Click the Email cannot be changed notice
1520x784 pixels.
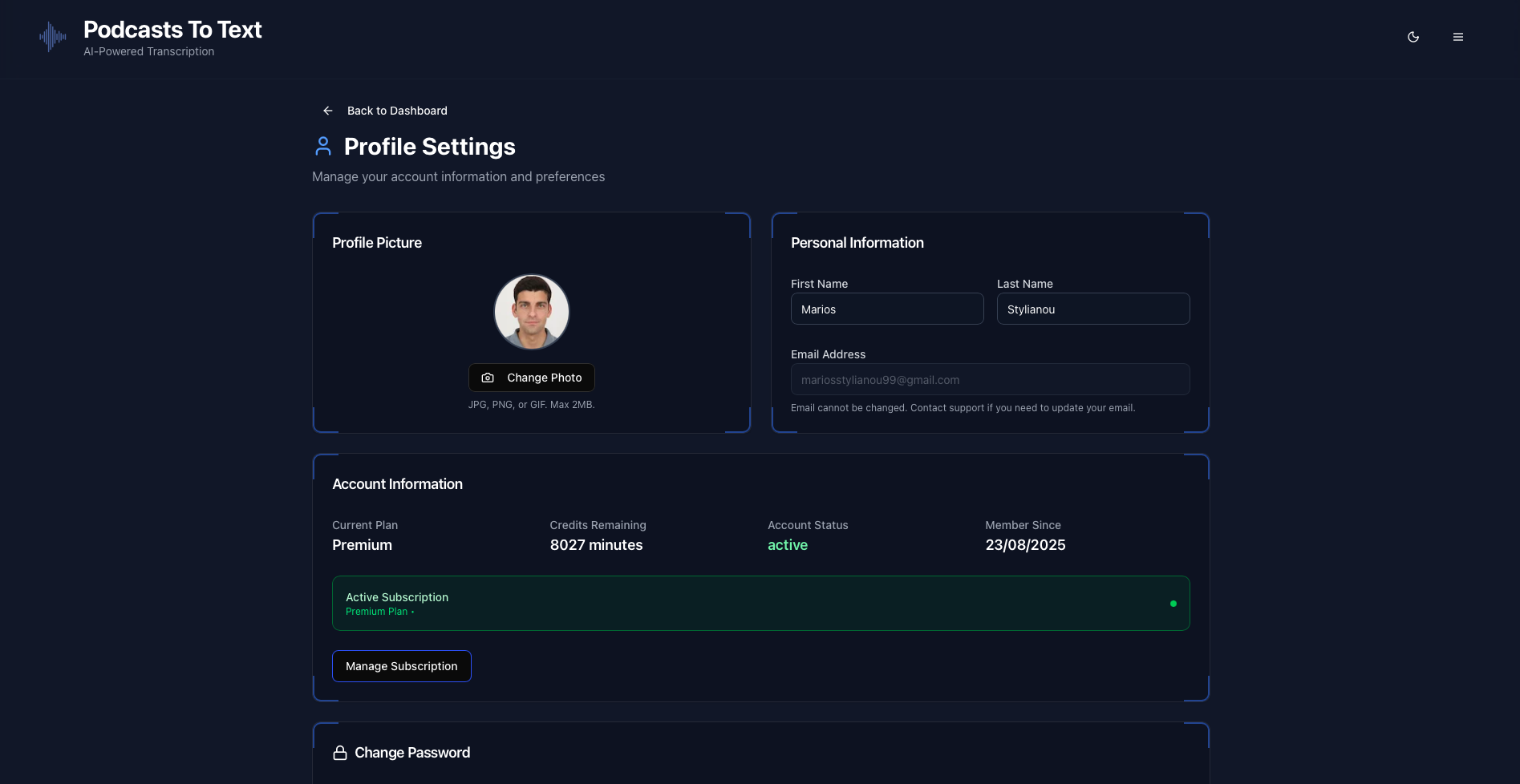coord(963,408)
